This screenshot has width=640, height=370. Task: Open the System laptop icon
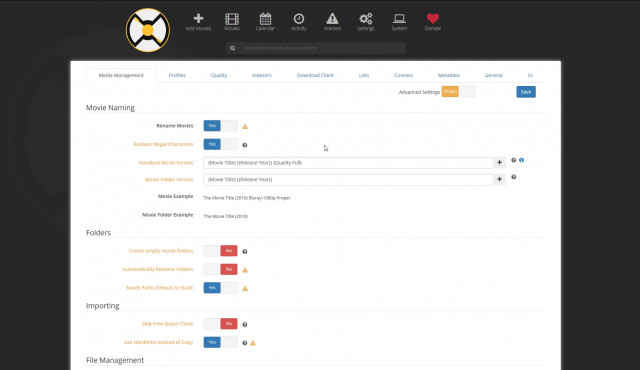pyautogui.click(x=399, y=22)
